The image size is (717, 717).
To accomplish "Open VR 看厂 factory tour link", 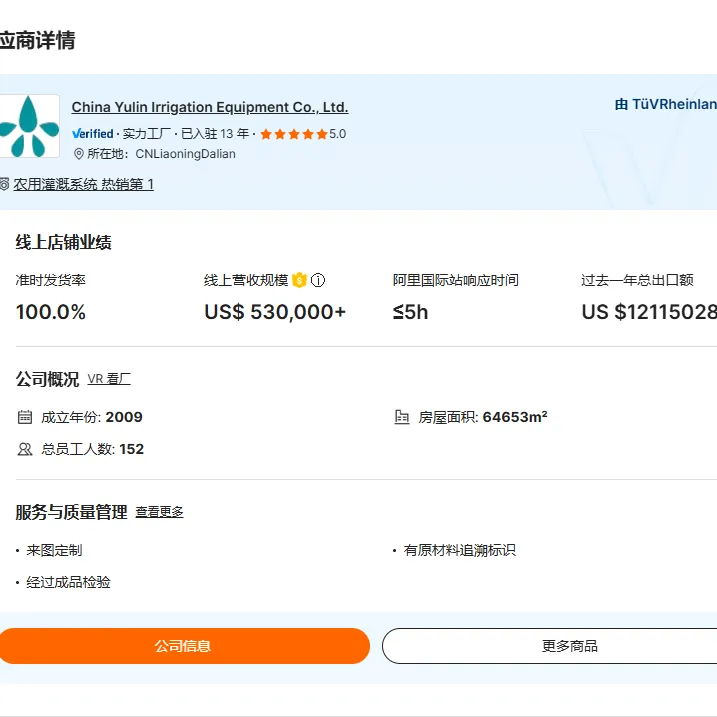I will 109,379.
